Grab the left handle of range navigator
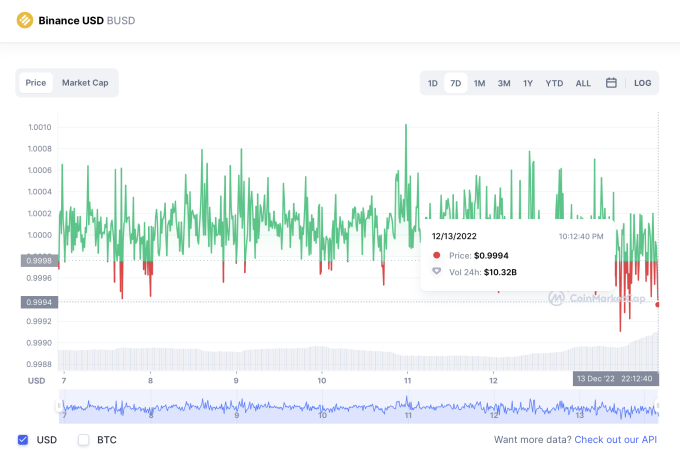This screenshot has height=461, width=680. coord(59,406)
